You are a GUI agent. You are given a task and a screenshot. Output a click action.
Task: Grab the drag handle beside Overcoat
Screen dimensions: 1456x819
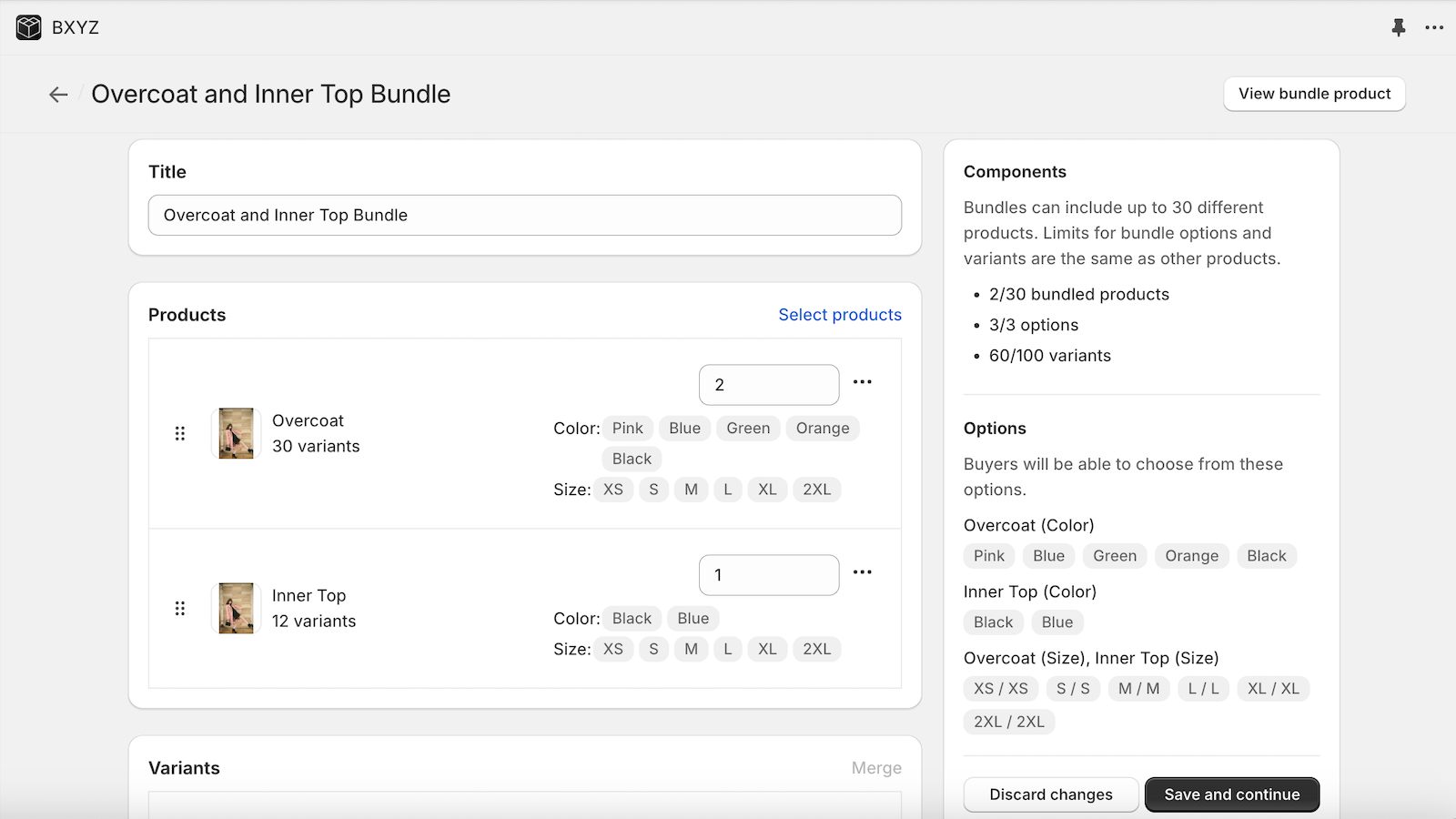pyautogui.click(x=180, y=433)
